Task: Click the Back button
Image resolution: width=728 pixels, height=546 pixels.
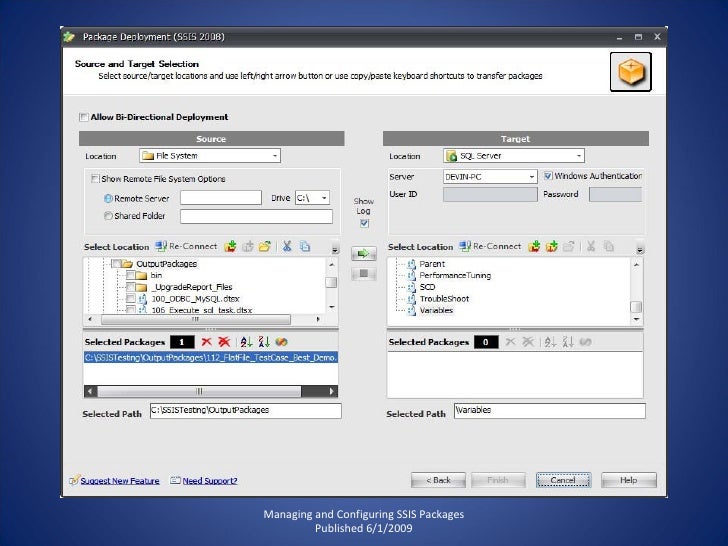Action: 438,480
